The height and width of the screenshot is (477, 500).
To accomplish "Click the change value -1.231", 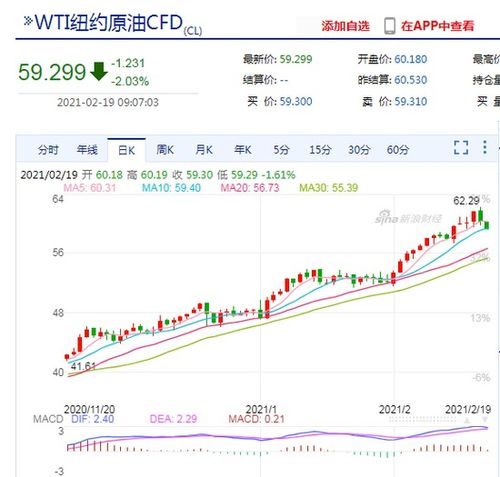I will (128, 63).
